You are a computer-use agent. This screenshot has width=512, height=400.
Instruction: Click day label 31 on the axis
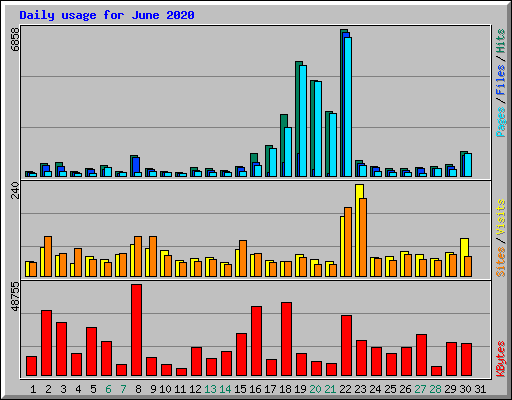pos(480,389)
